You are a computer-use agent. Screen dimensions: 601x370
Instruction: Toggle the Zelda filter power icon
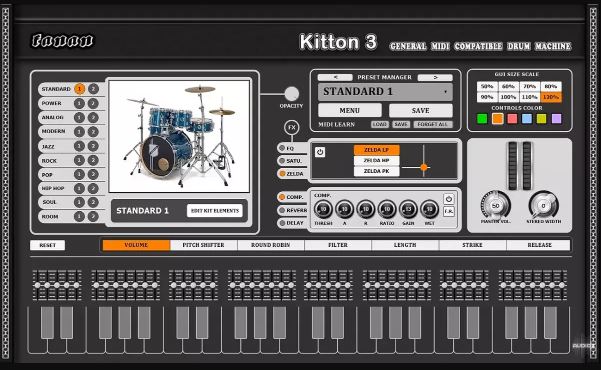[320, 152]
